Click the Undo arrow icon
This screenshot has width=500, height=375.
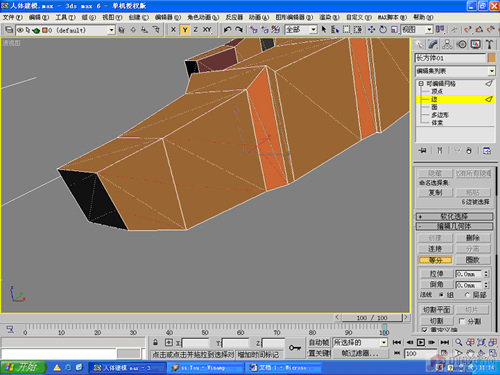227,30
